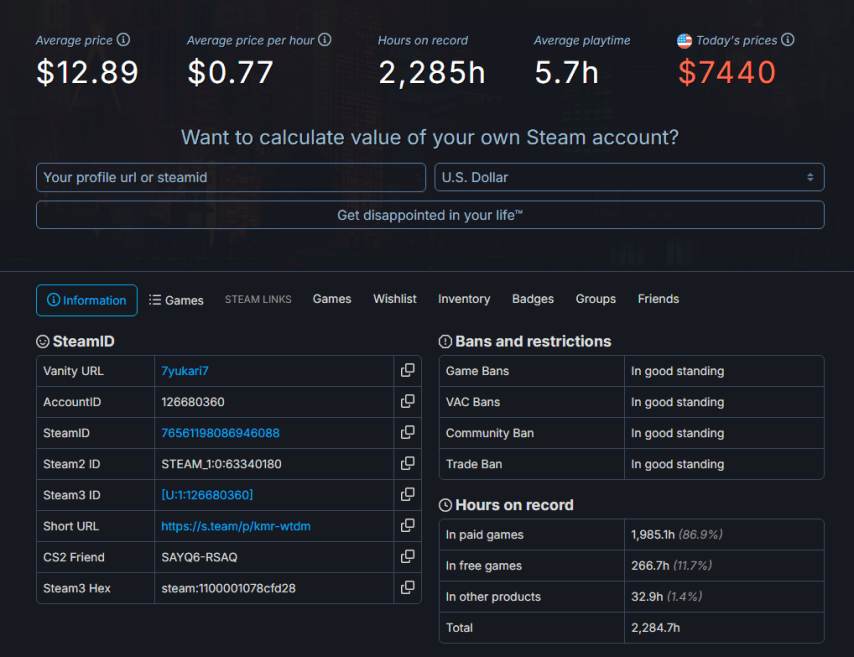The height and width of the screenshot is (657, 854).
Task: Open the 76561198086946088 SteamID link
Action: (218, 432)
